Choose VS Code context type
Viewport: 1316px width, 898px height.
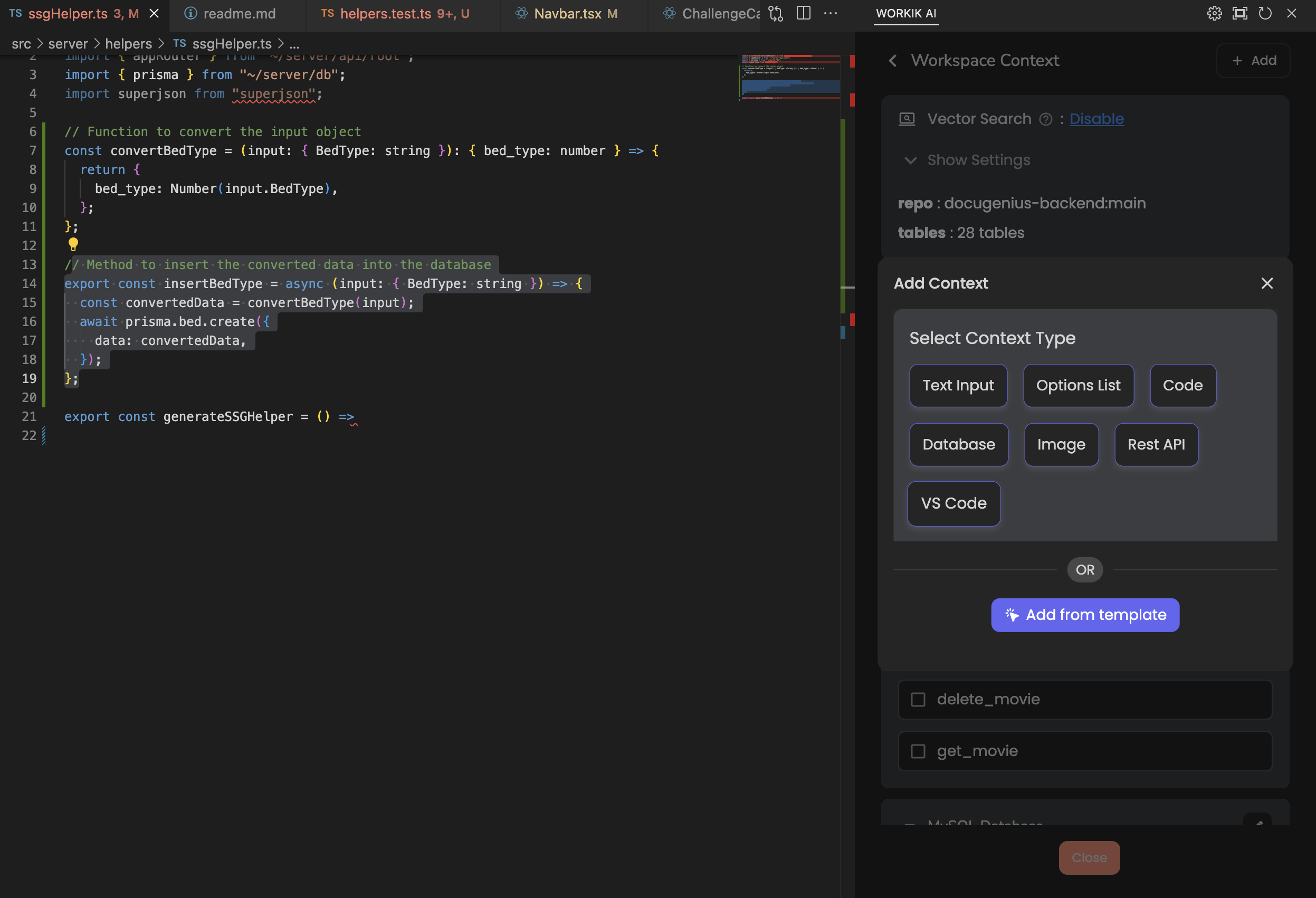(953, 503)
